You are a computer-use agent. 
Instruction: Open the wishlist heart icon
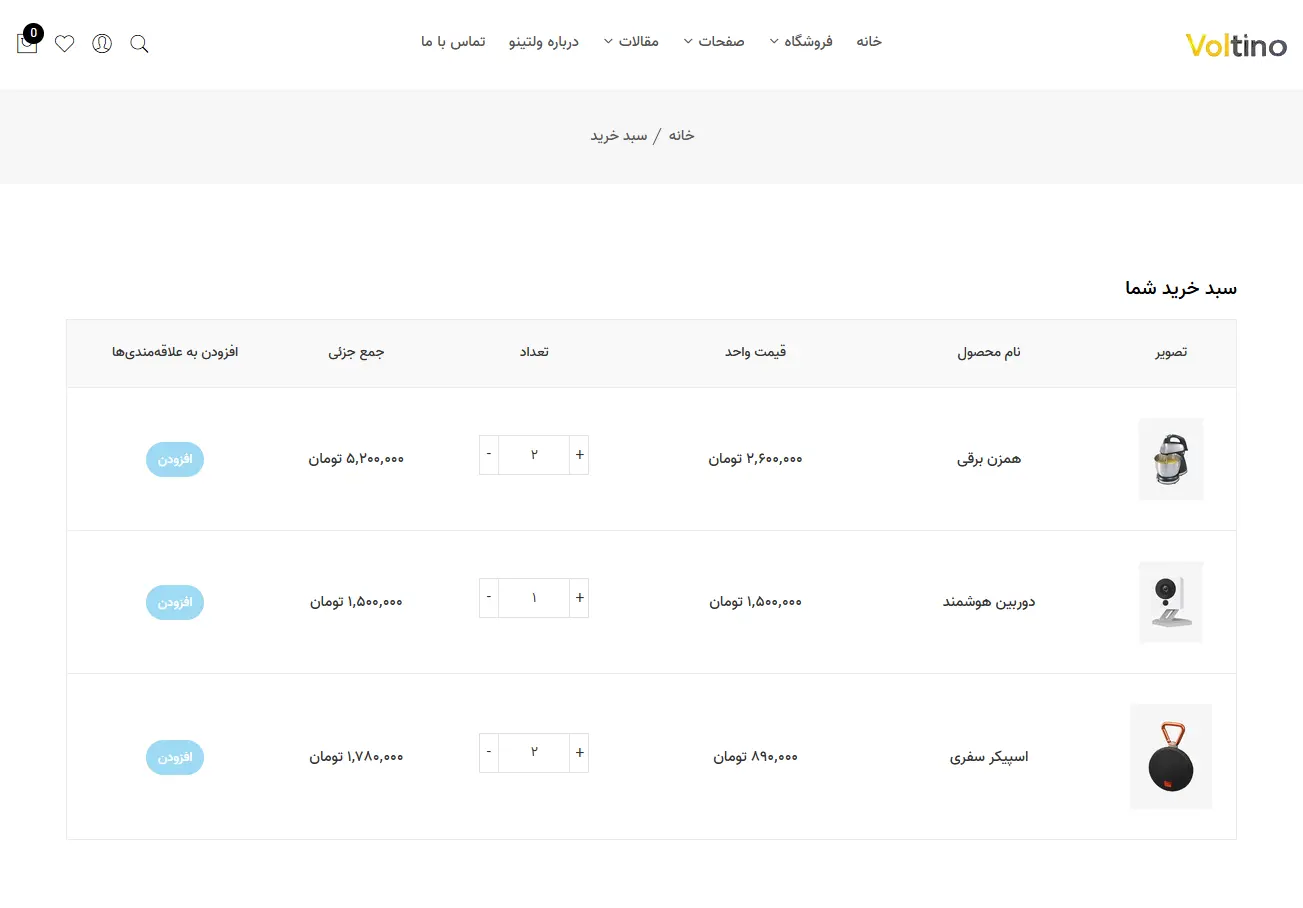pyautogui.click(x=64, y=44)
